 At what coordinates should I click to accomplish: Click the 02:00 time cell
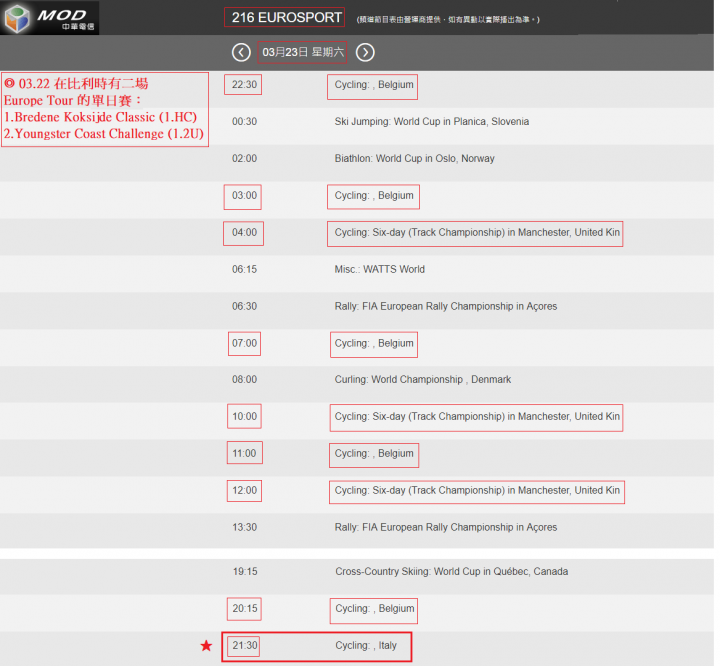[x=244, y=158]
